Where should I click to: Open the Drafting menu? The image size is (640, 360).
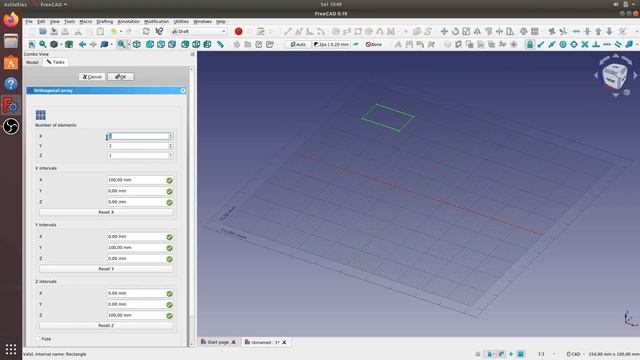tap(104, 22)
